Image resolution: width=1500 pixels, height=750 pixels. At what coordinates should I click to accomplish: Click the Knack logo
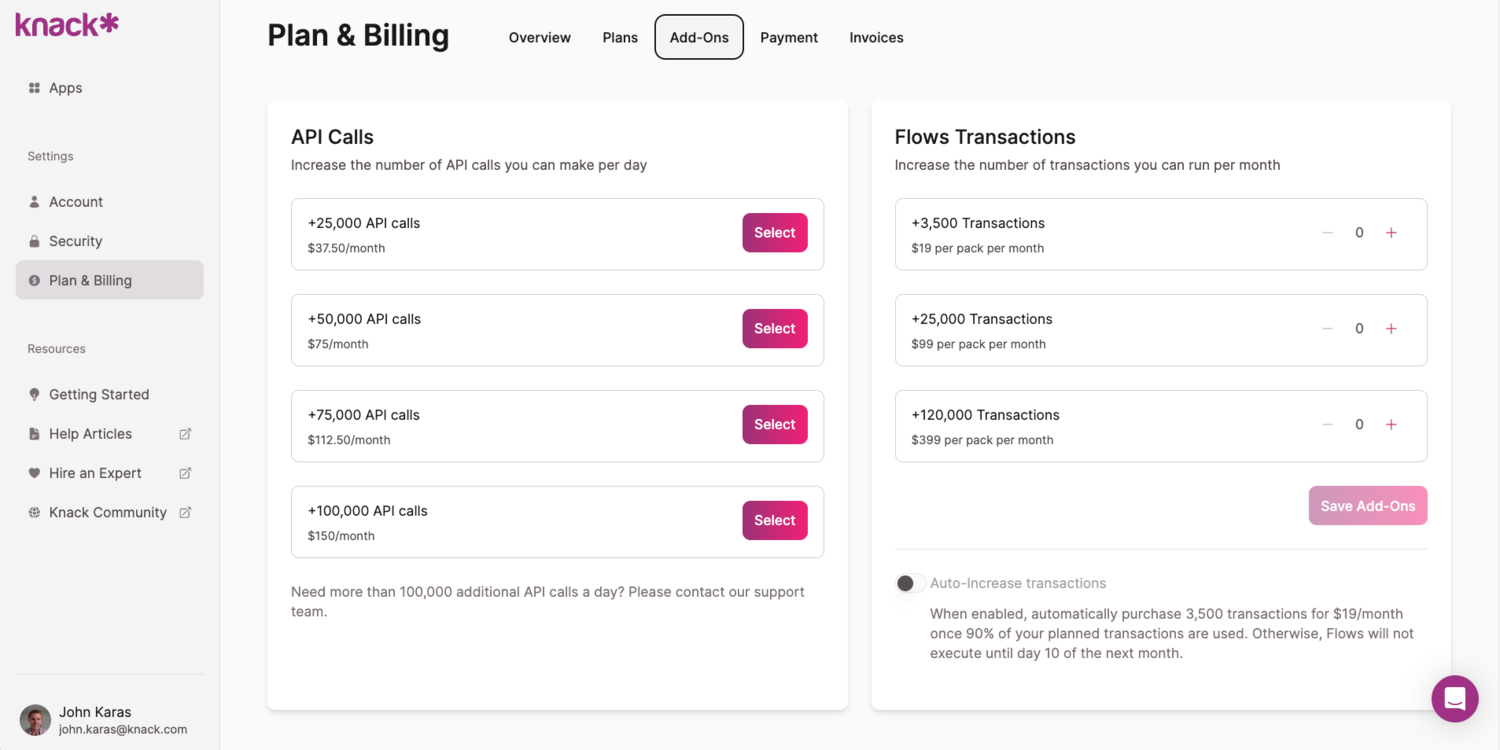coord(67,24)
